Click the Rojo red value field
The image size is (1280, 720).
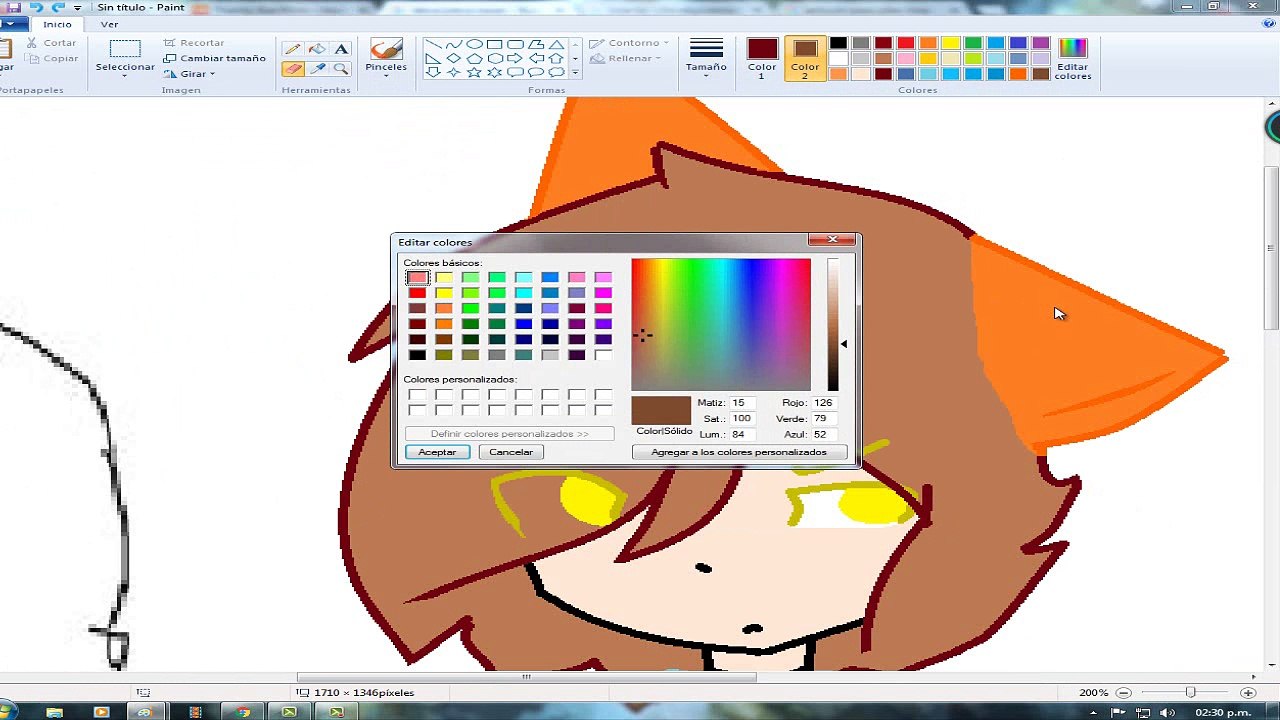[824, 402]
